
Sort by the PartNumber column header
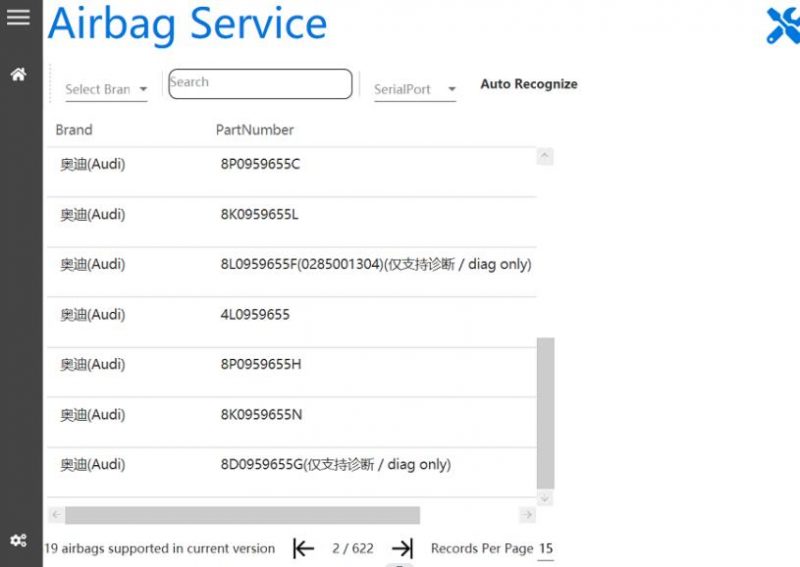tap(255, 130)
